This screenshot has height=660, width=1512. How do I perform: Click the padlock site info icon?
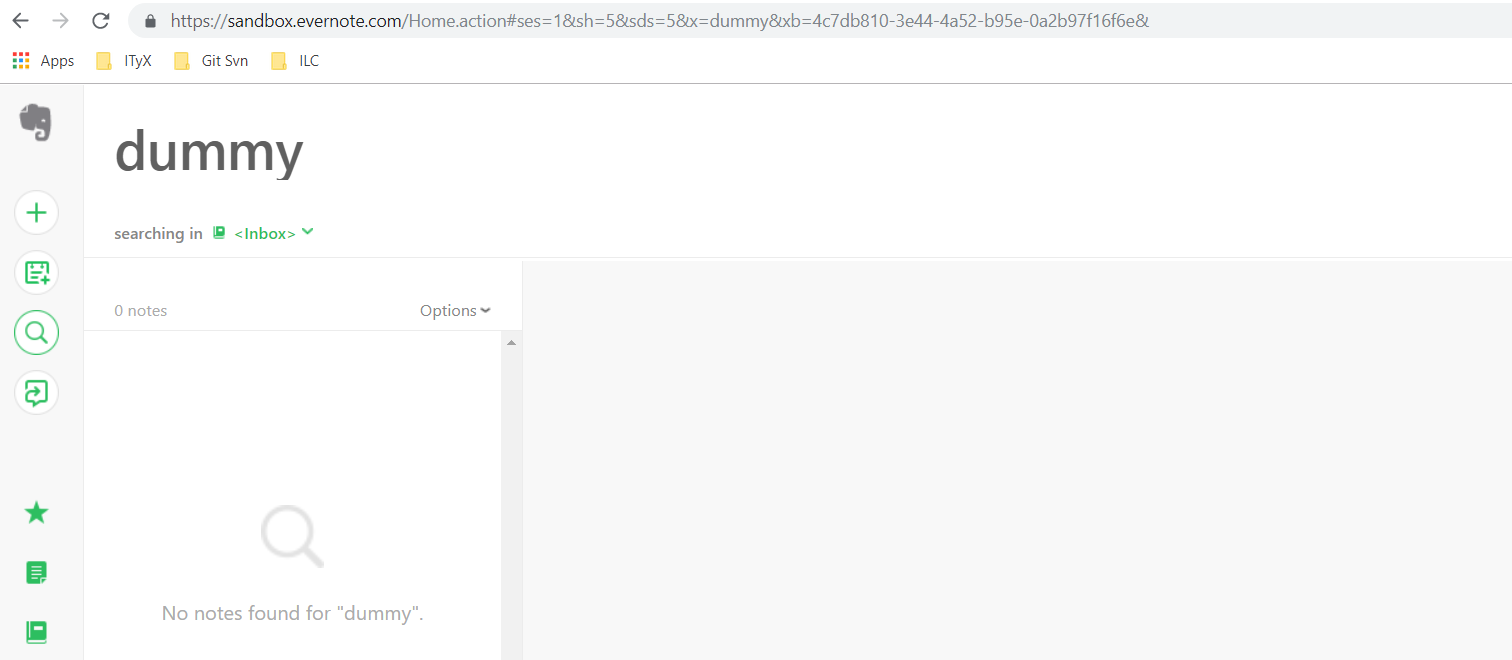pyautogui.click(x=151, y=20)
